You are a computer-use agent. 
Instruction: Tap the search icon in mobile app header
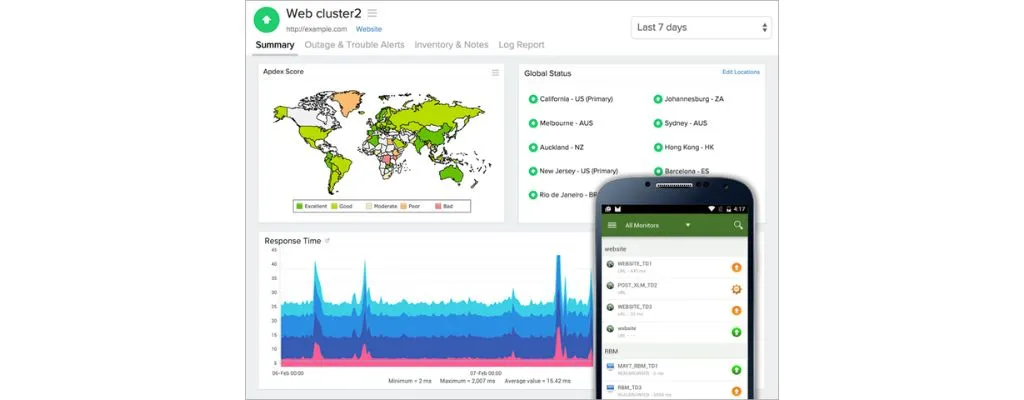click(738, 226)
